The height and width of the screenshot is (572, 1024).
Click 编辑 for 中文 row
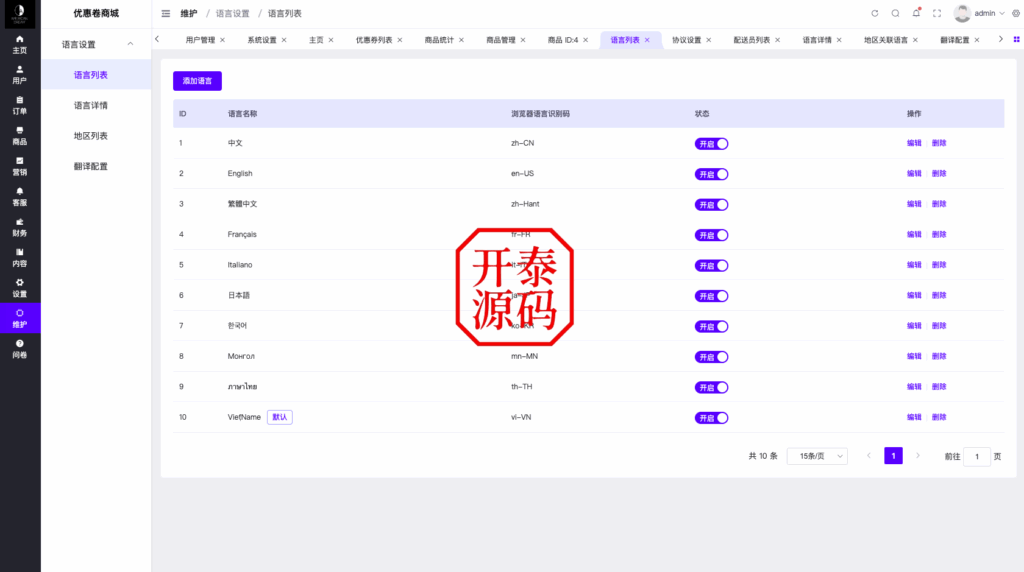pyautogui.click(x=914, y=143)
